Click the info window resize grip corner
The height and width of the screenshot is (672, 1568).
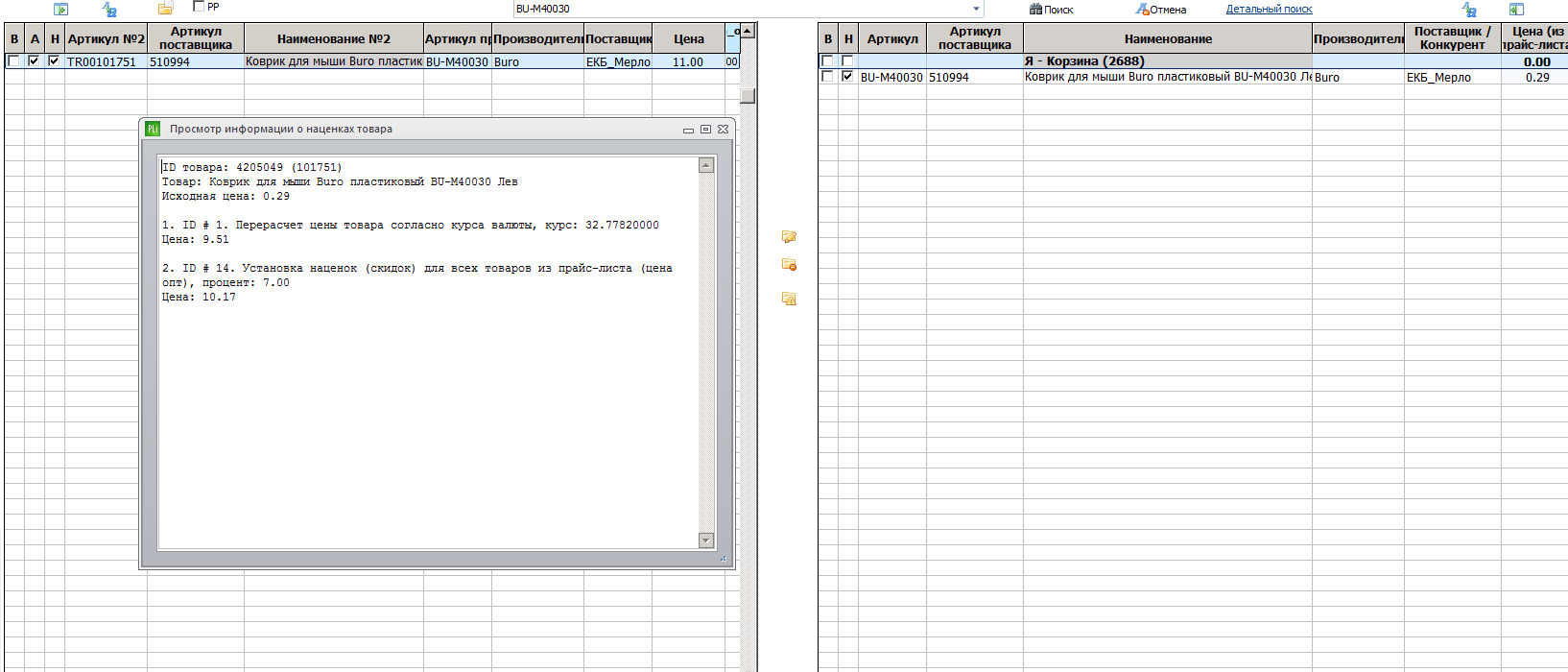pyautogui.click(x=724, y=558)
